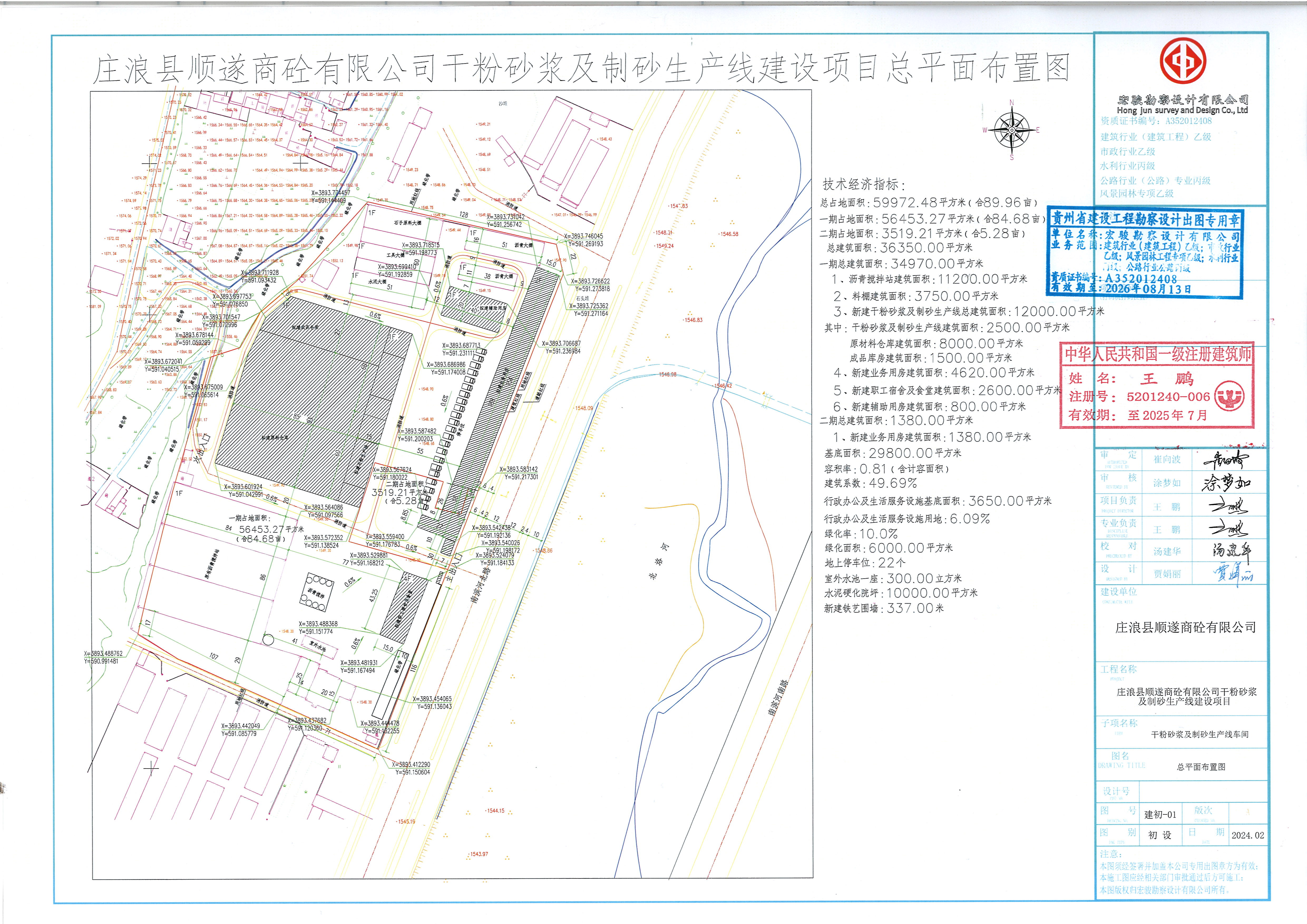Image resolution: width=1307 pixels, height=924 pixels.
Task: Click 汤建华 in the 校对 row
Action: tap(1167, 551)
